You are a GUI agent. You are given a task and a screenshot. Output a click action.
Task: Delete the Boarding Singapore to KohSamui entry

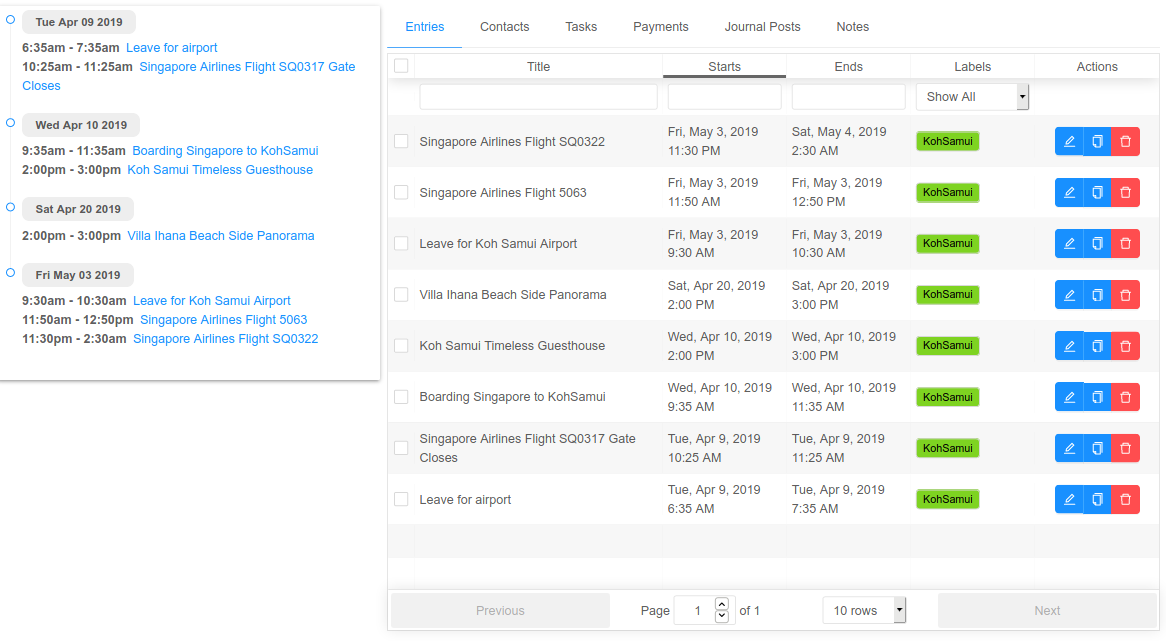1126,397
